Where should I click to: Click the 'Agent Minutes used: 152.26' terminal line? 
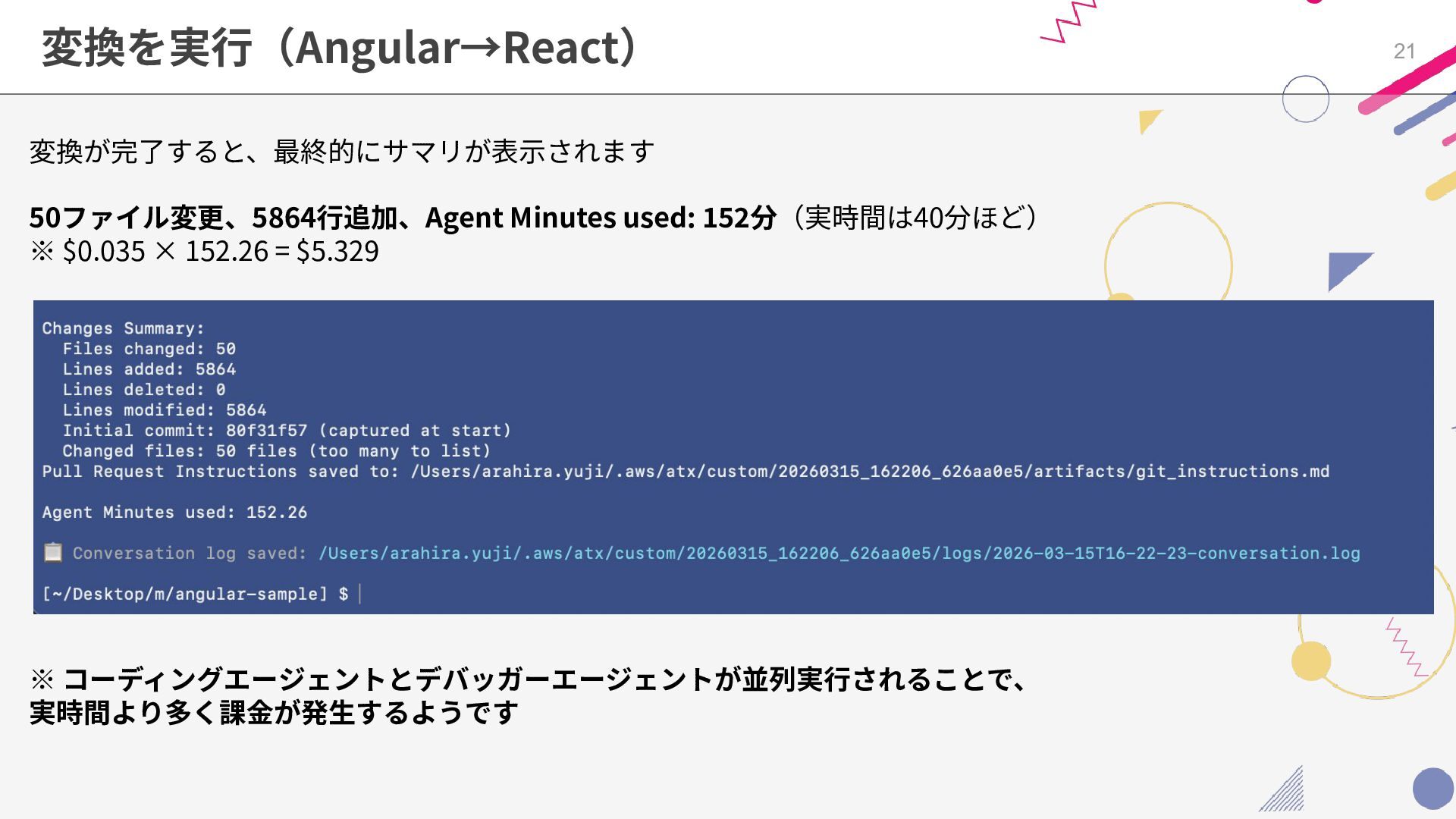174,513
